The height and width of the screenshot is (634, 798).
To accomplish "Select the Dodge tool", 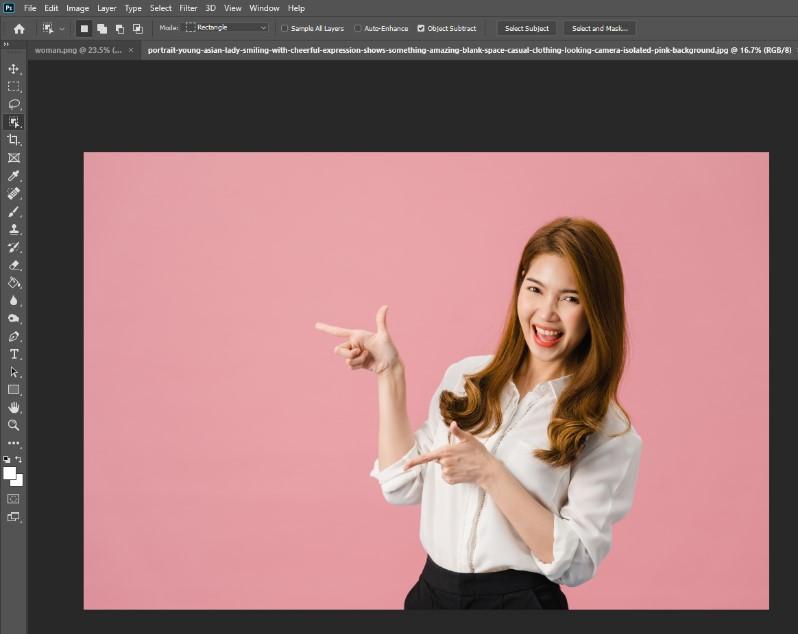I will [14, 319].
